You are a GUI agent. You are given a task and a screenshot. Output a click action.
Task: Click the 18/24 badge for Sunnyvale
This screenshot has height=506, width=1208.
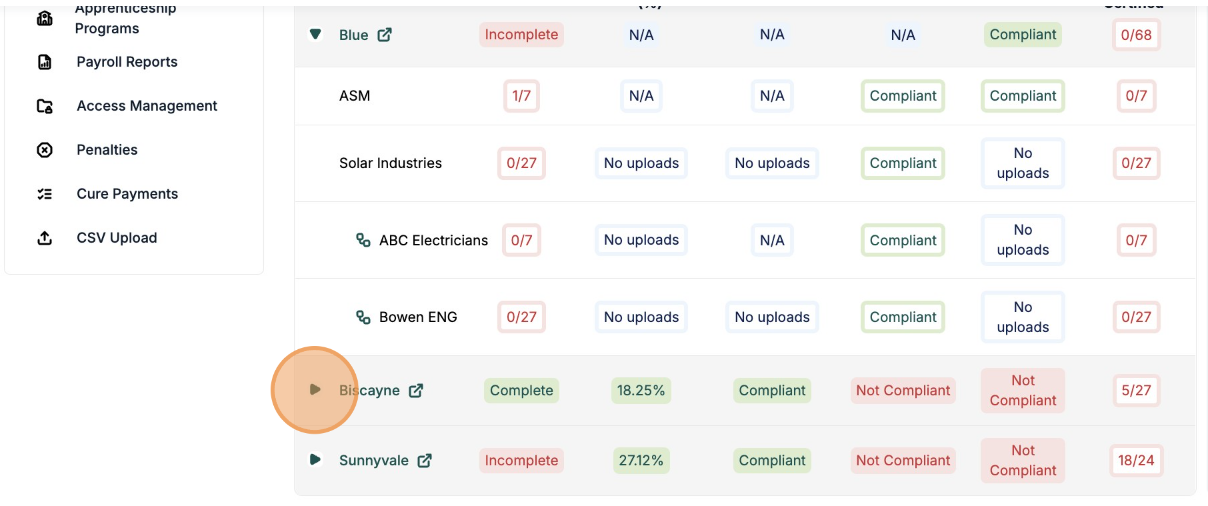[1136, 461]
